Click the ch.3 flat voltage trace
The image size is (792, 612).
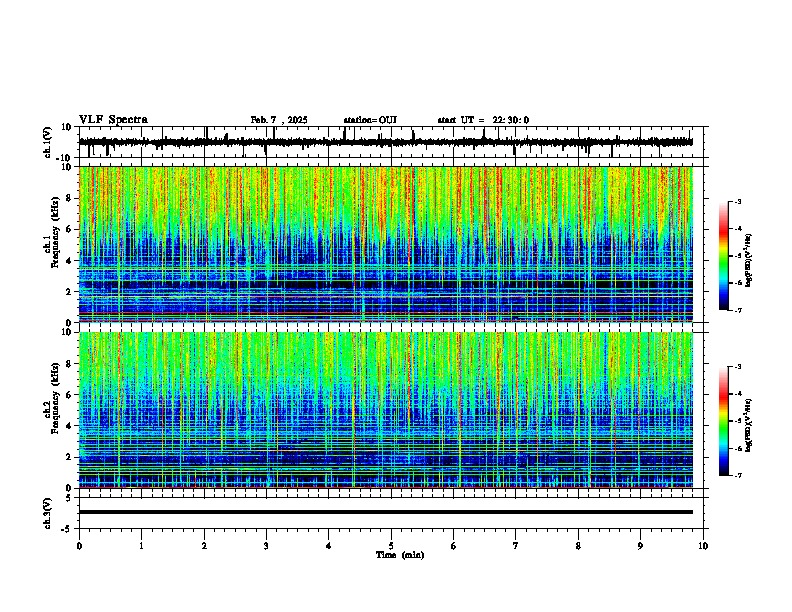tap(385, 512)
